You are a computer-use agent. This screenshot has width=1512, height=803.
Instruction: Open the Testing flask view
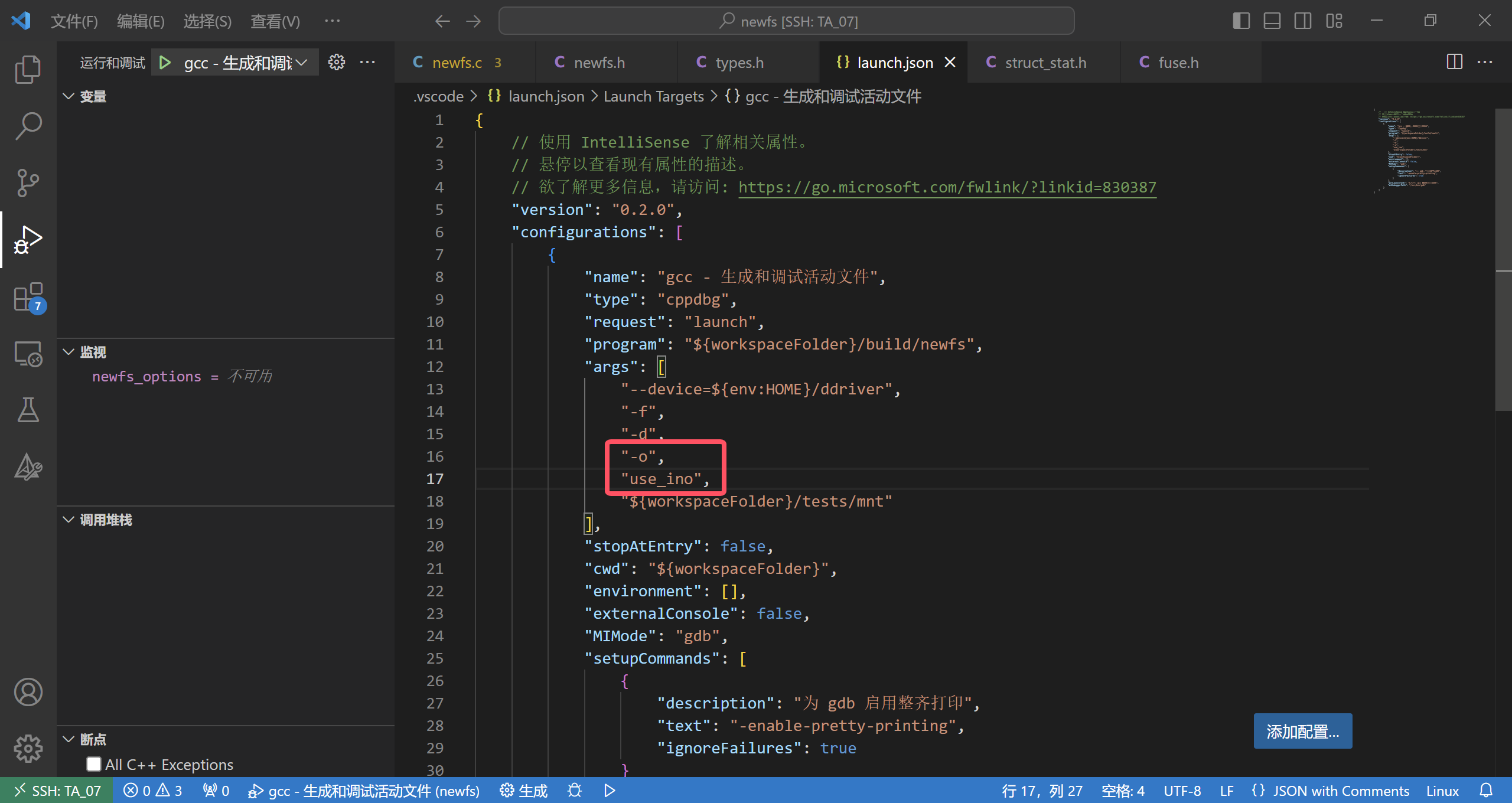[28, 410]
